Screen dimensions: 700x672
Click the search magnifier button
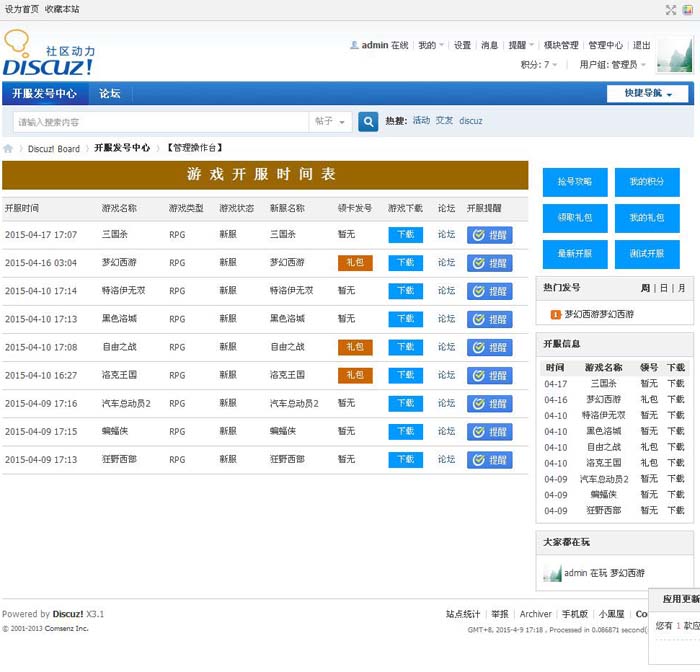[x=368, y=121]
